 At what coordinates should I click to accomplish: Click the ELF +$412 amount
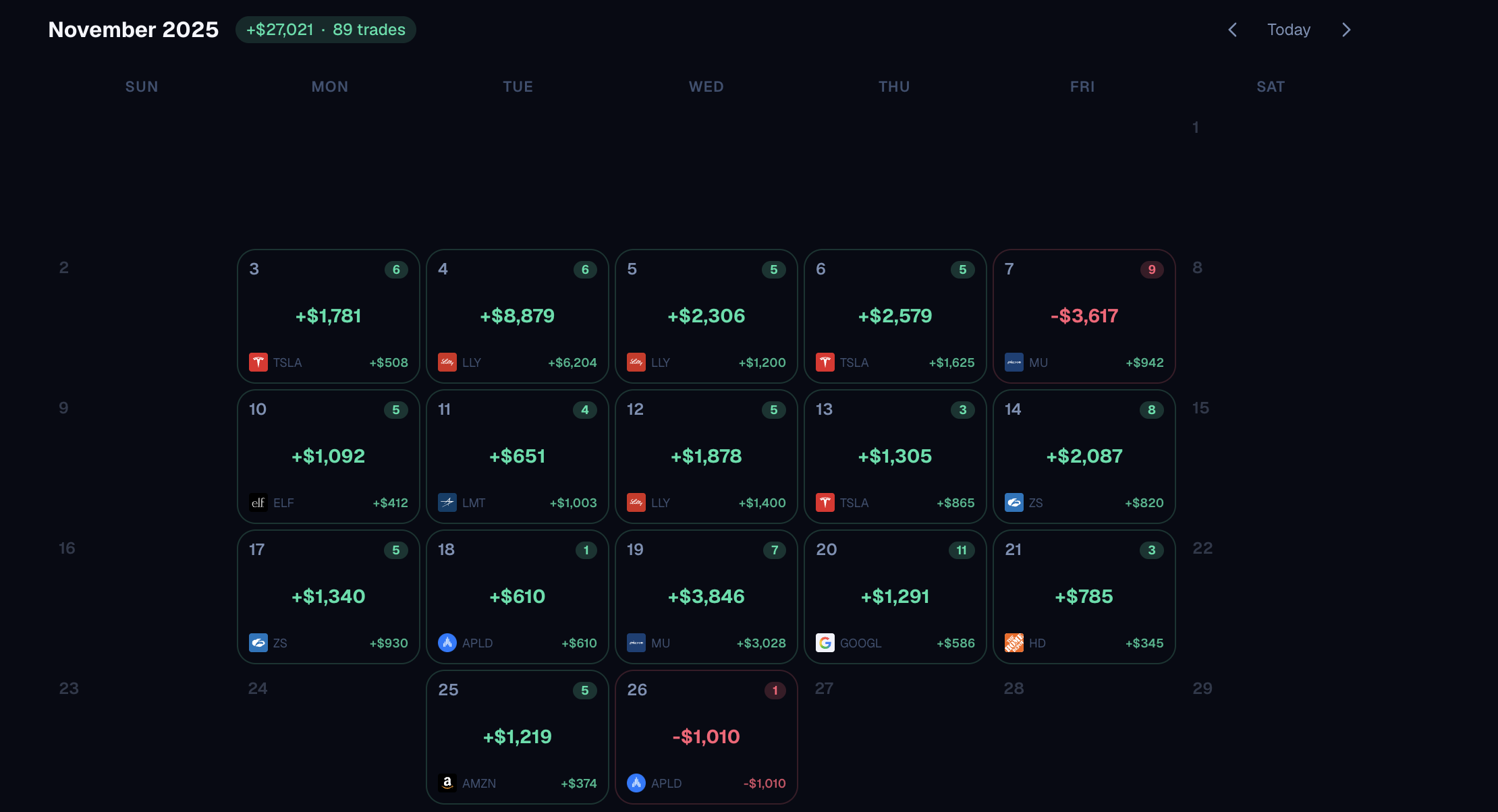tap(390, 502)
